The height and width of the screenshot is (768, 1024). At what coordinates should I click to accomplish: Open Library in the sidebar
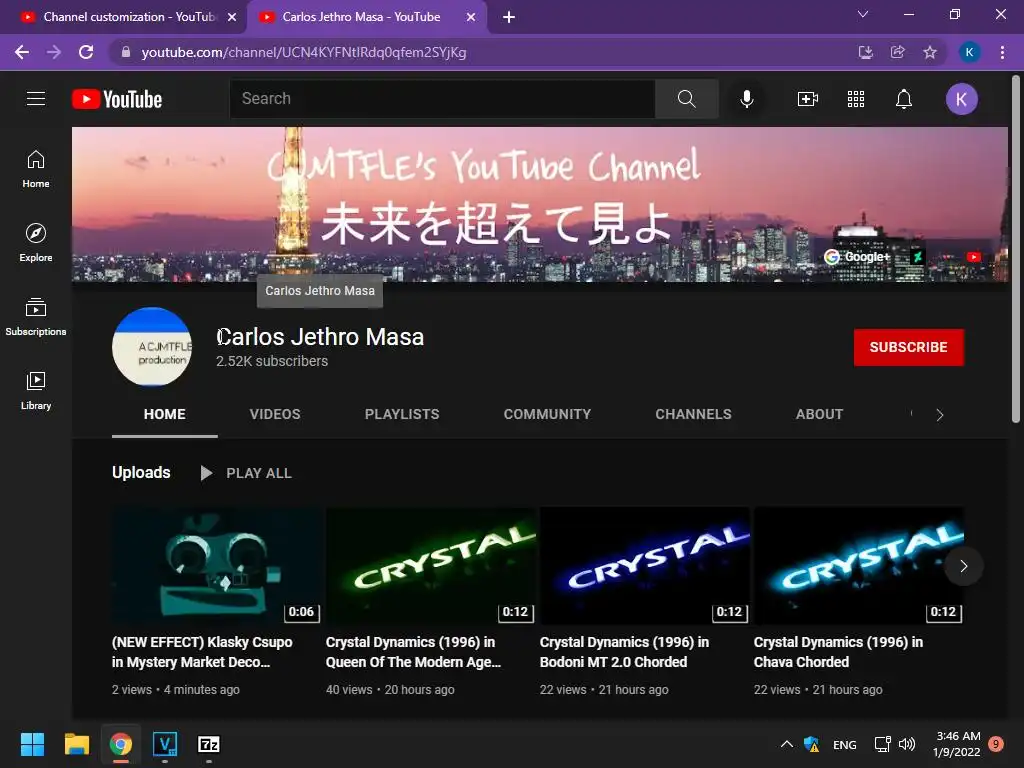36,391
